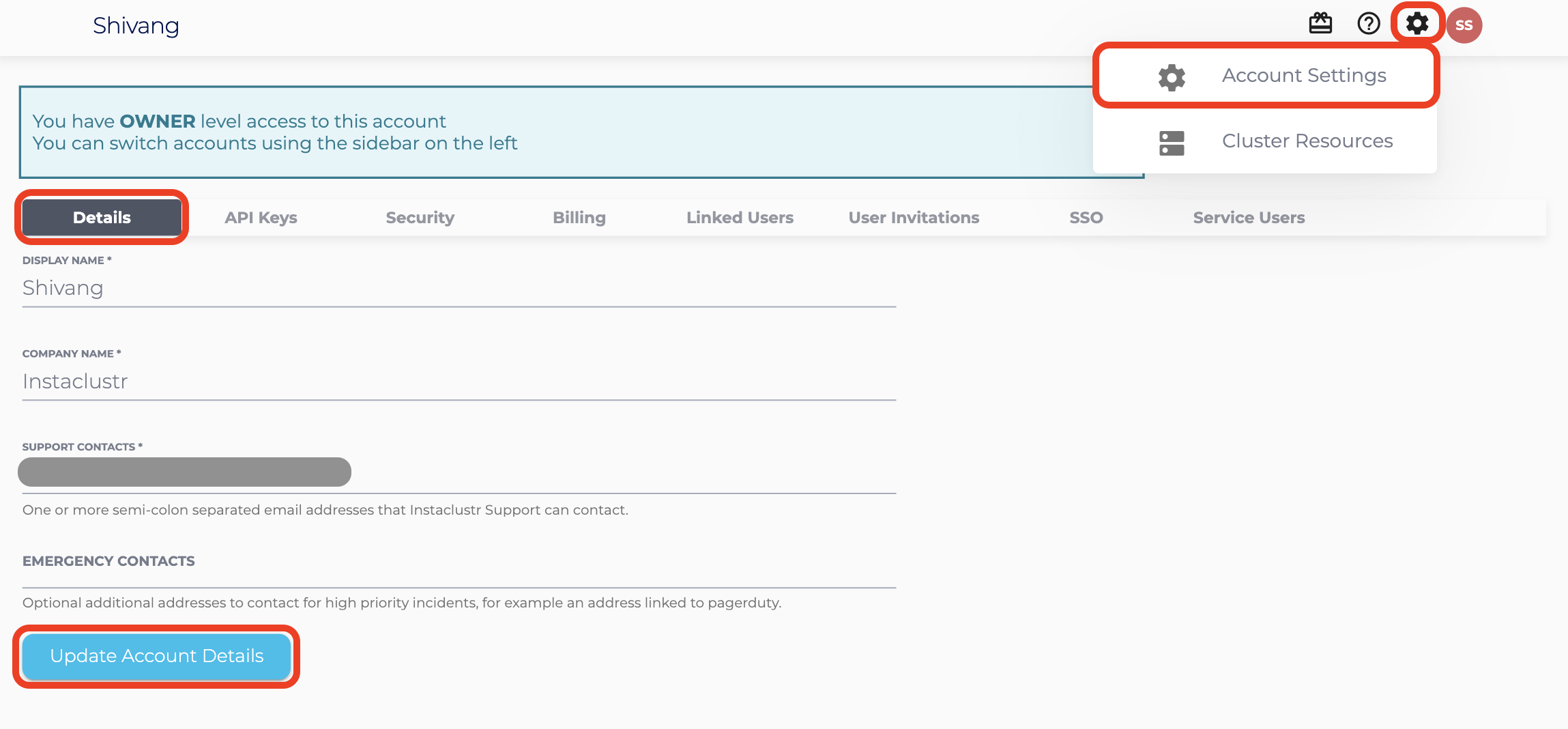This screenshot has height=729, width=1568.
Task: Click the Update Account Details button
Action: point(156,656)
